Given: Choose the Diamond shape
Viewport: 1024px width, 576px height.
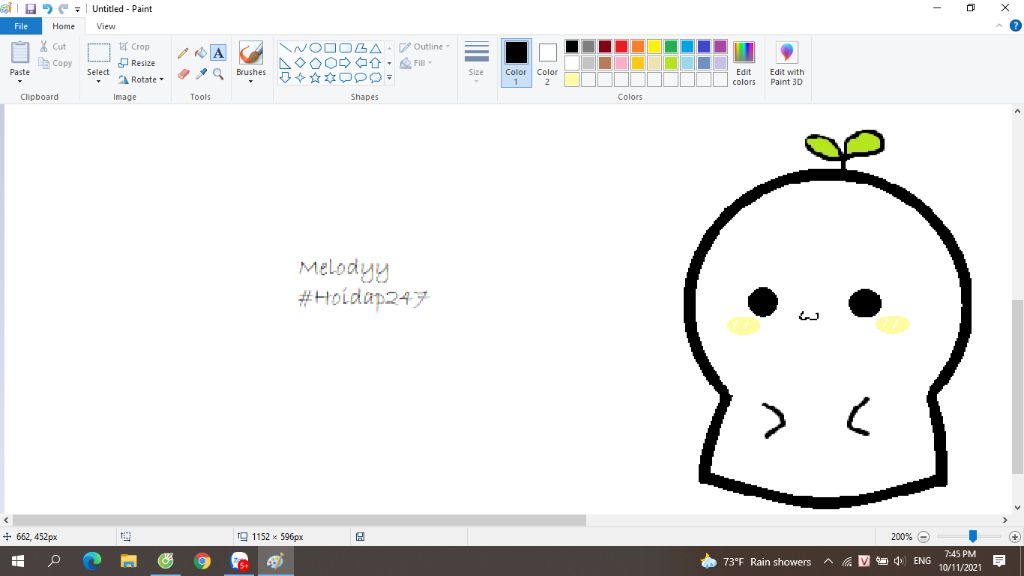Looking at the screenshot, I should [300, 63].
